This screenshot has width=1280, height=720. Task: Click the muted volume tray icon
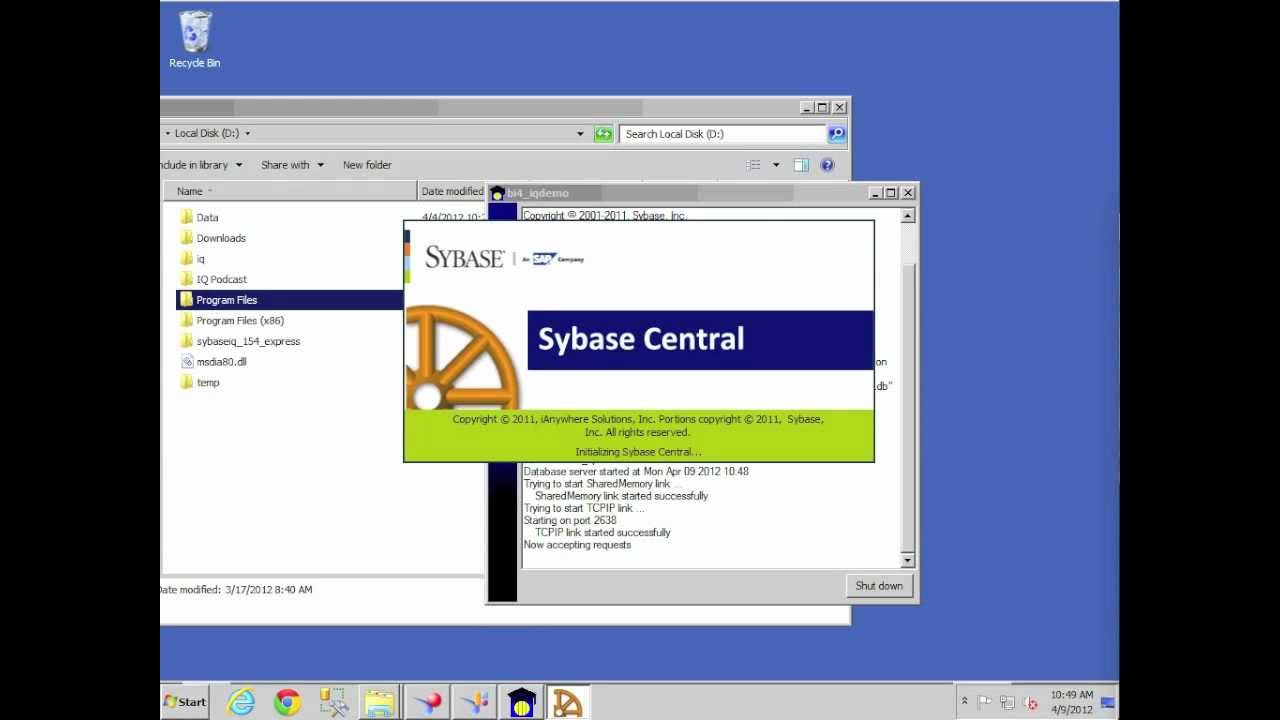(x=1030, y=702)
